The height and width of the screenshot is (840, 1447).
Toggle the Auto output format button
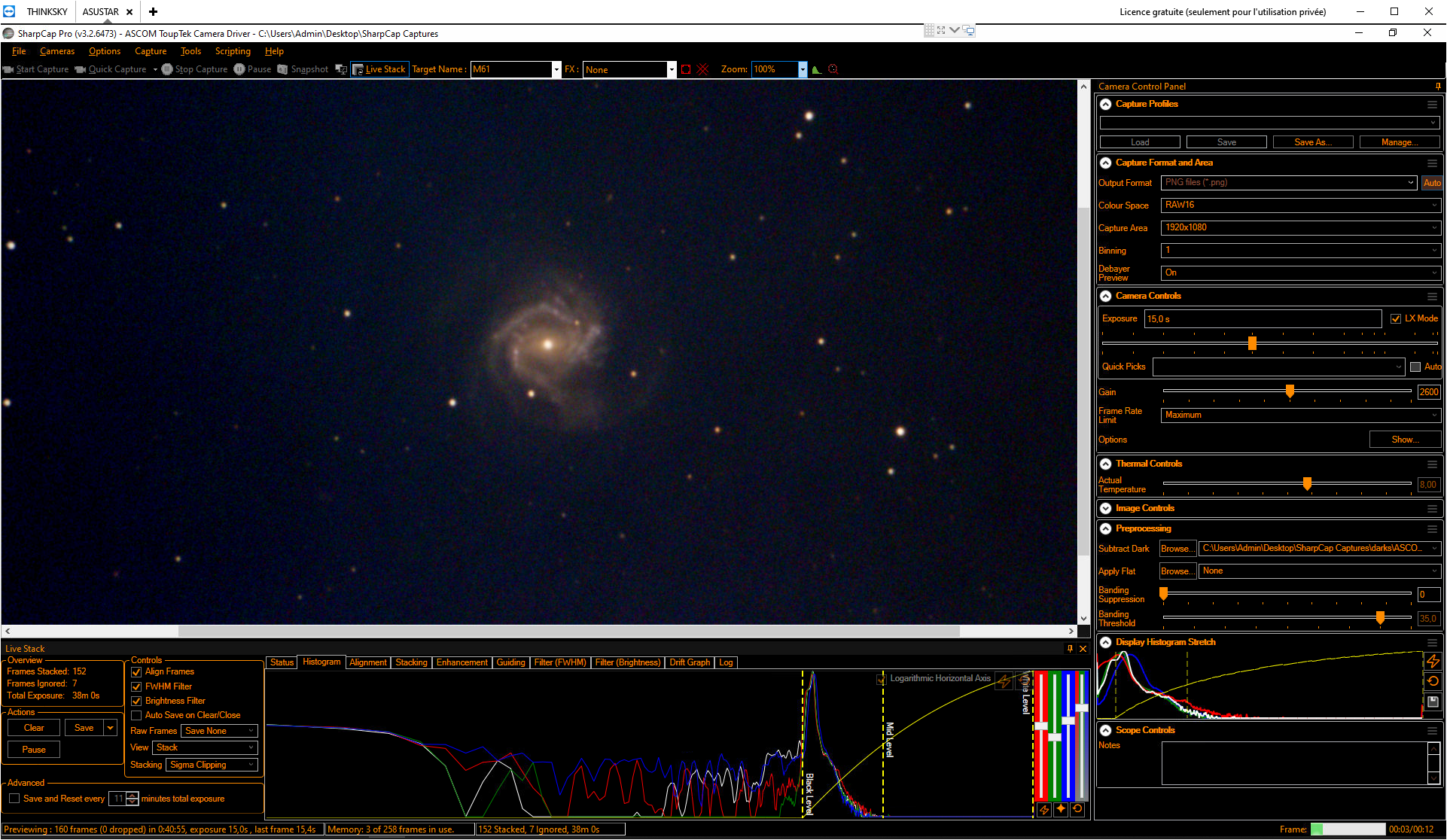tap(1432, 183)
